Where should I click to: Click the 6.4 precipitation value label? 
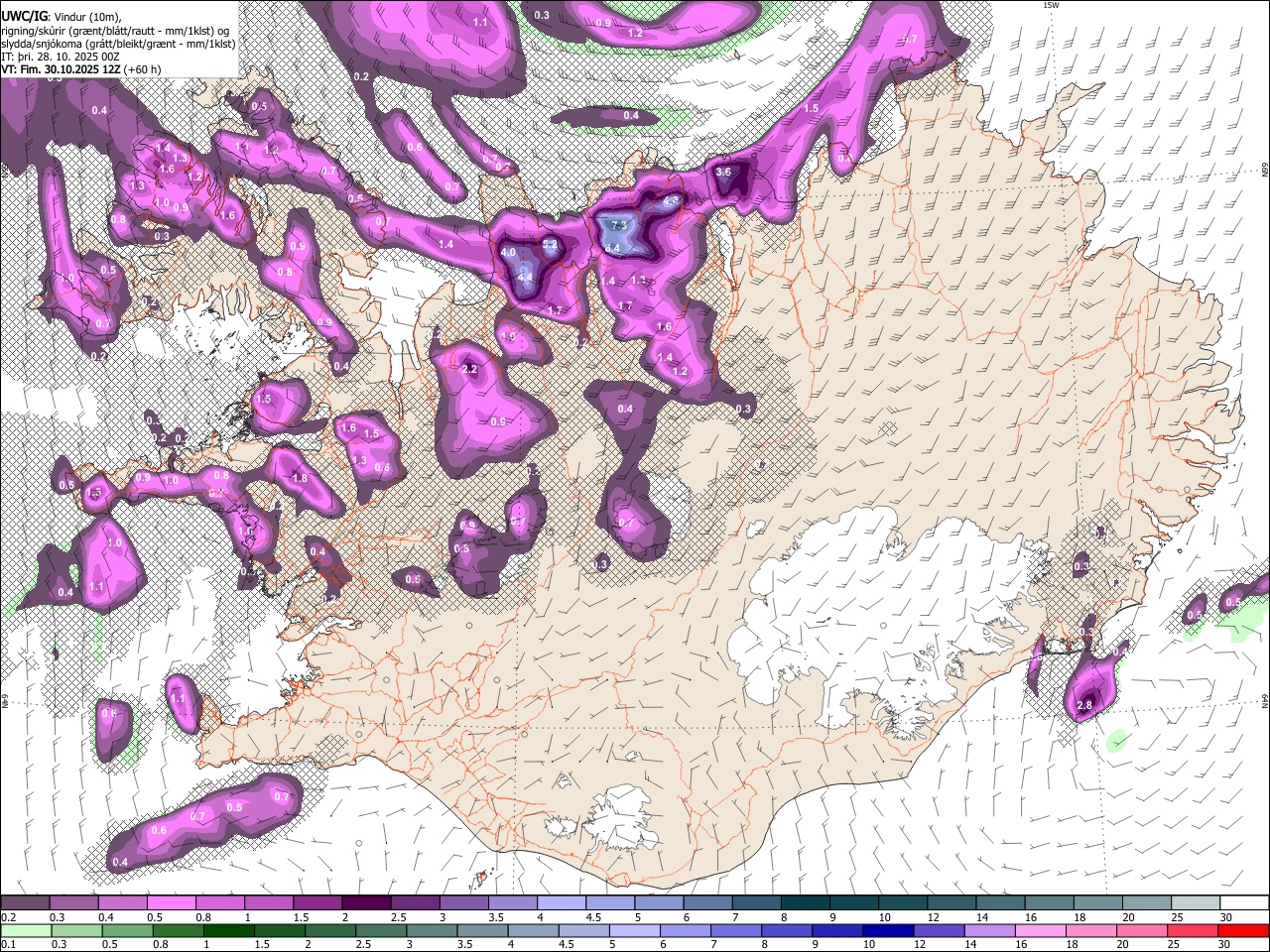[x=612, y=248]
